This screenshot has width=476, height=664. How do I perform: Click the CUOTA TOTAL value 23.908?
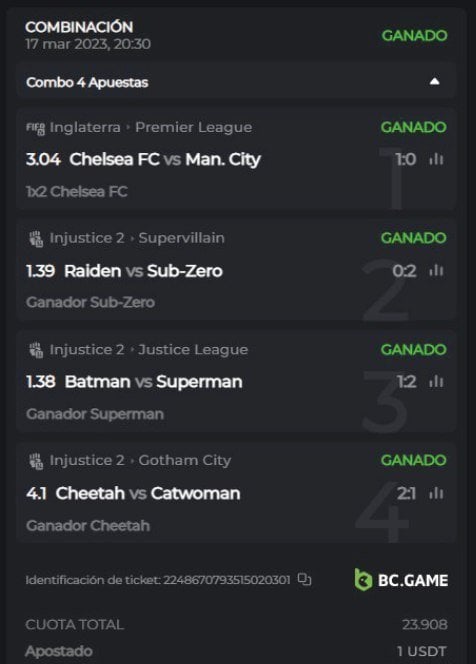point(425,625)
